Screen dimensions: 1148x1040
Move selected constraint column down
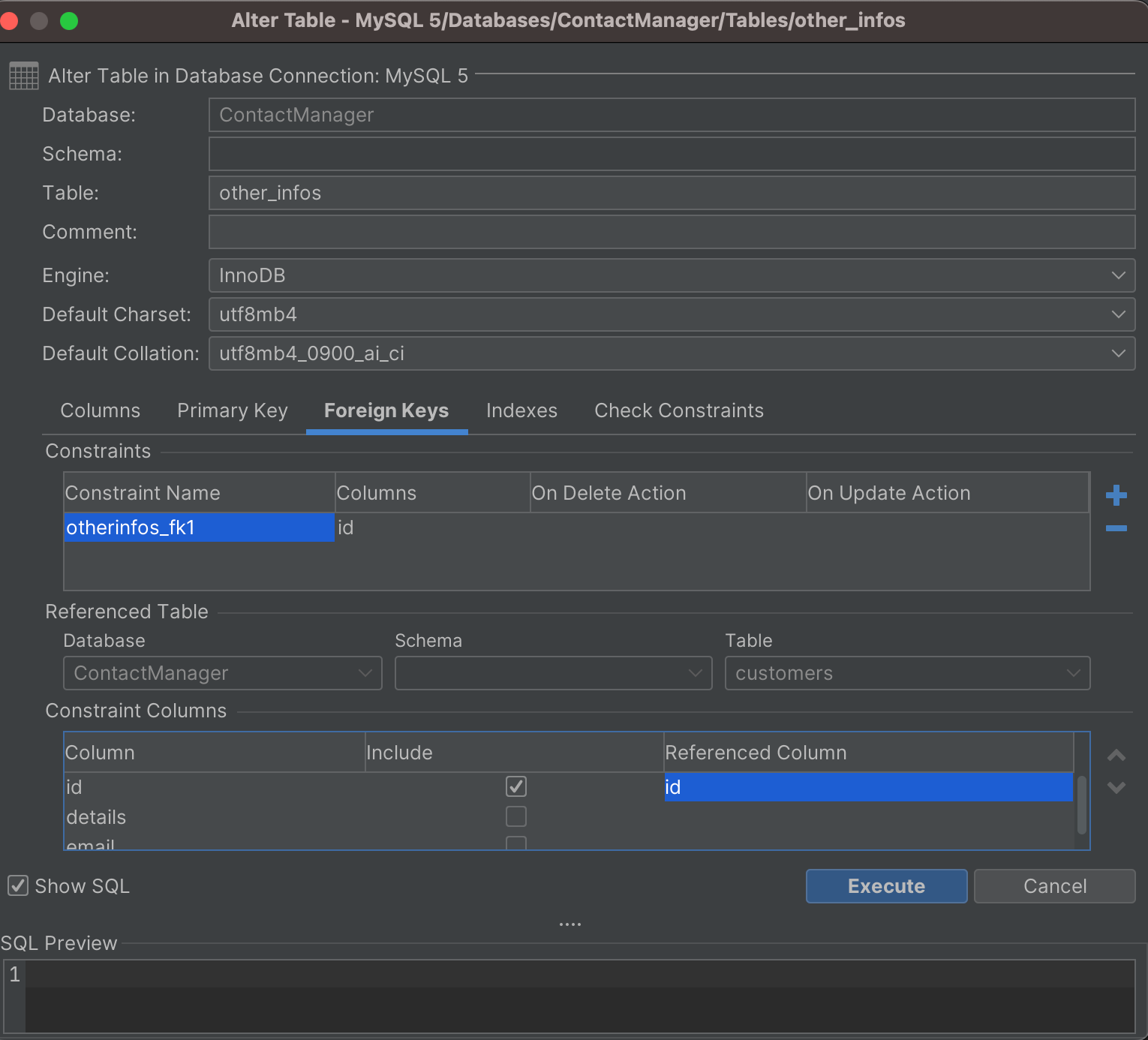pos(1116,788)
